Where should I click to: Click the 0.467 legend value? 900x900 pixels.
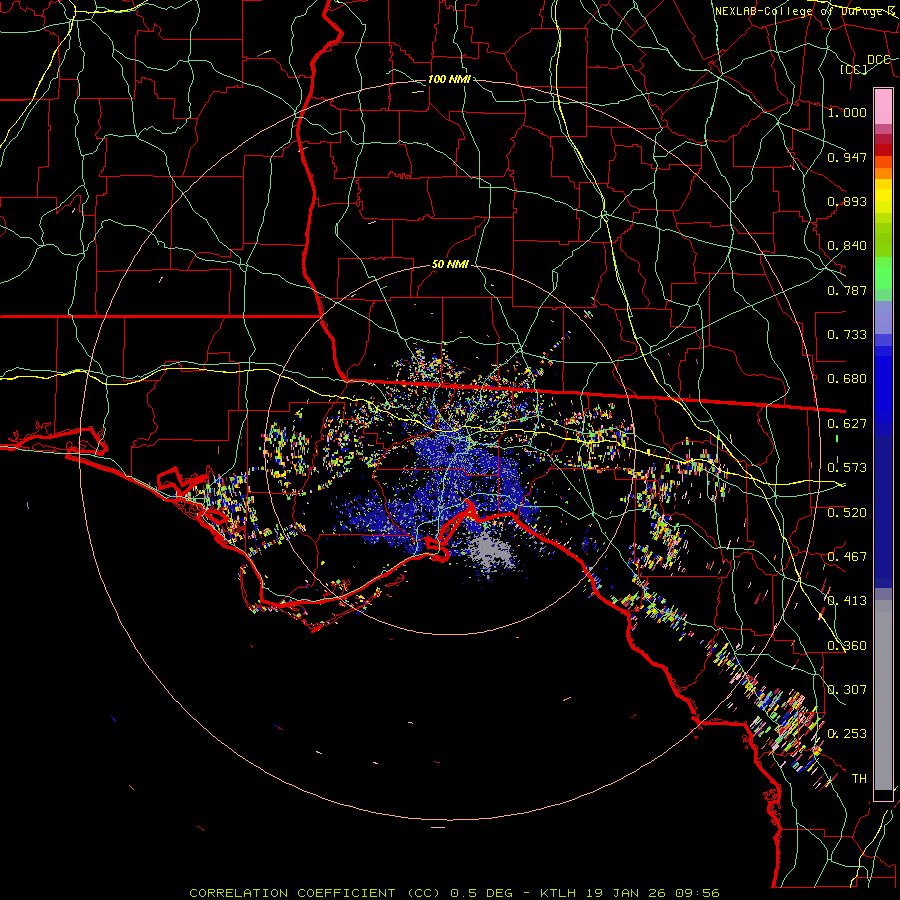click(x=847, y=557)
